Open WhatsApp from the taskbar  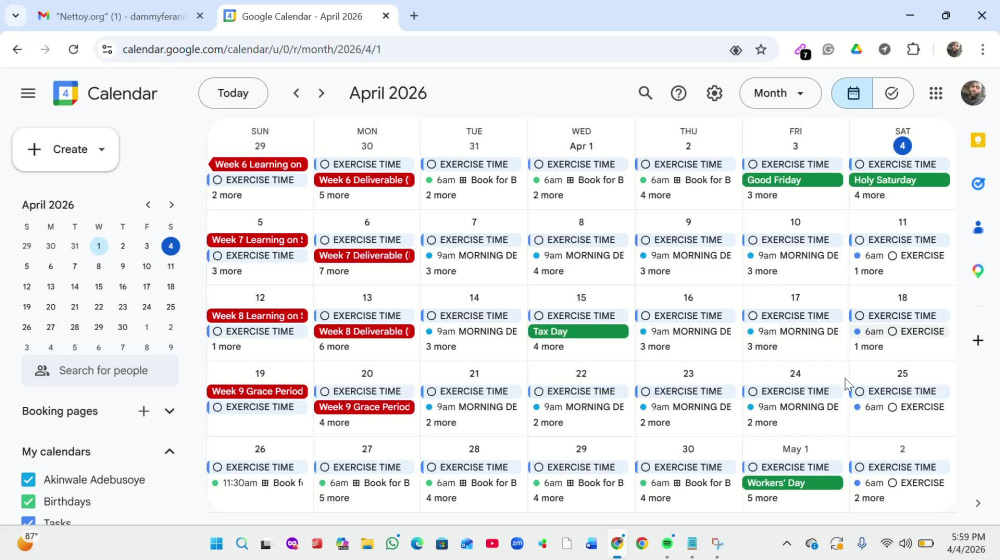(392, 543)
